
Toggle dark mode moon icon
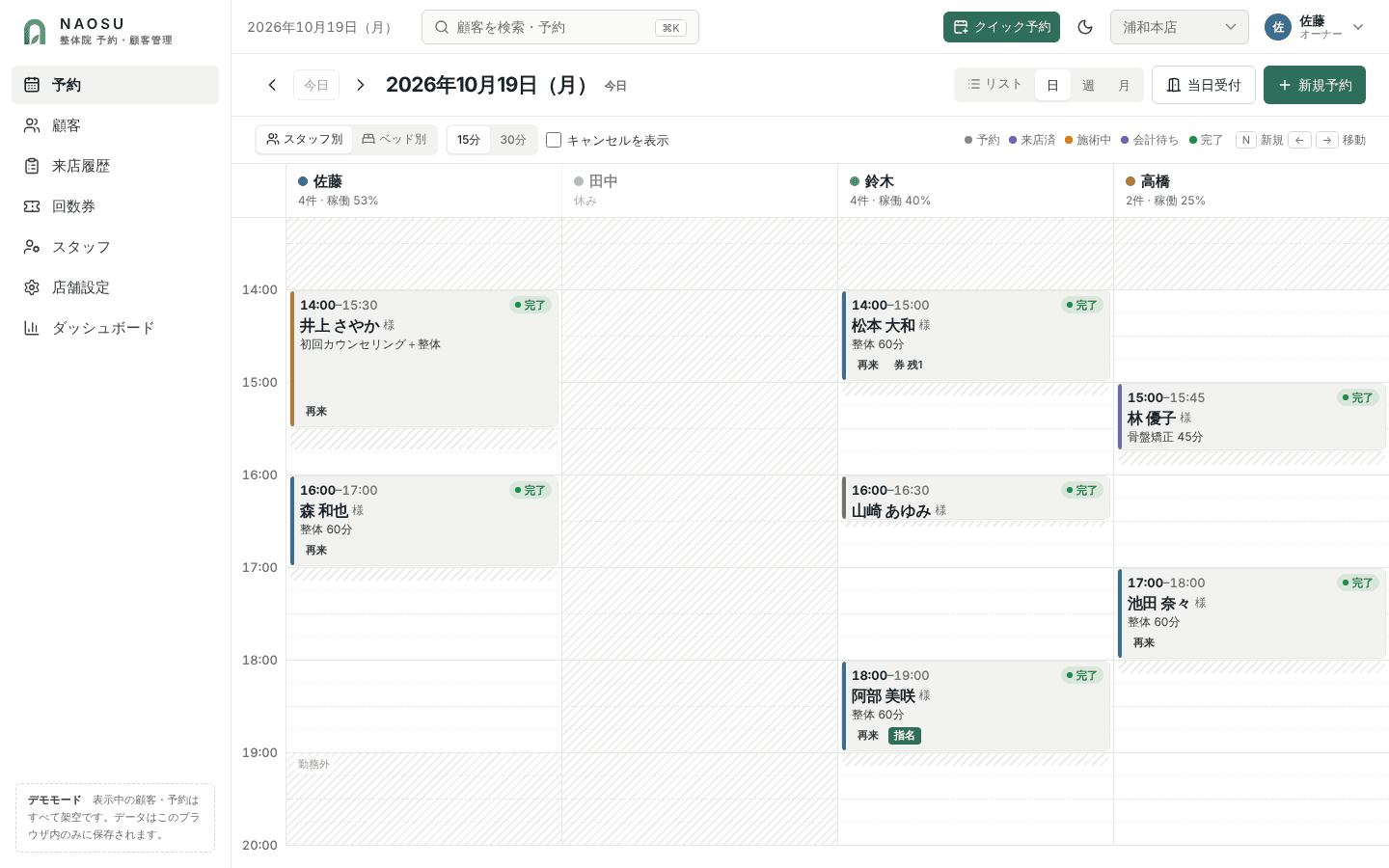[x=1085, y=27]
